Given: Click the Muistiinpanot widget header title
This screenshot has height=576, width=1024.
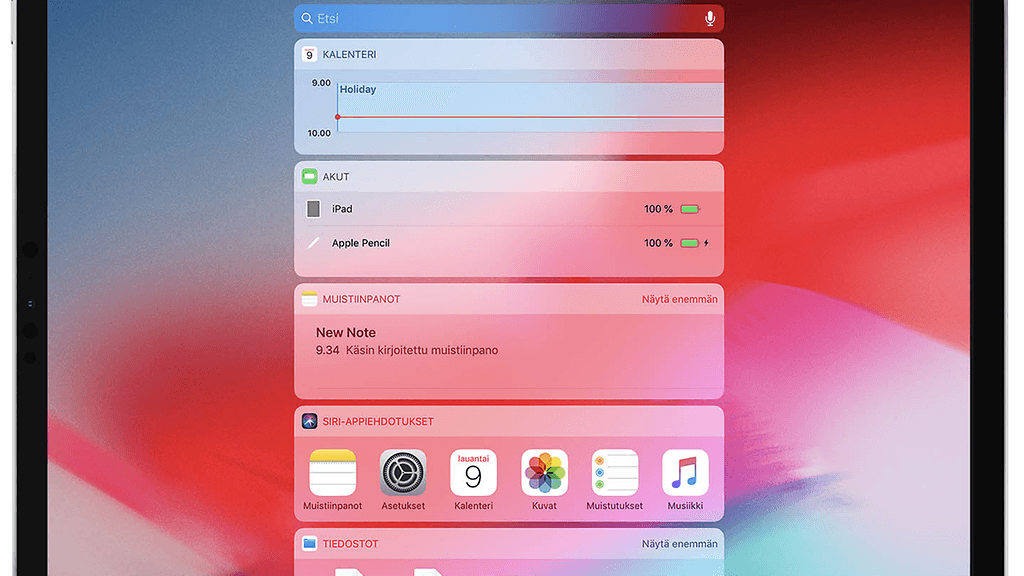Looking at the screenshot, I should (x=361, y=299).
